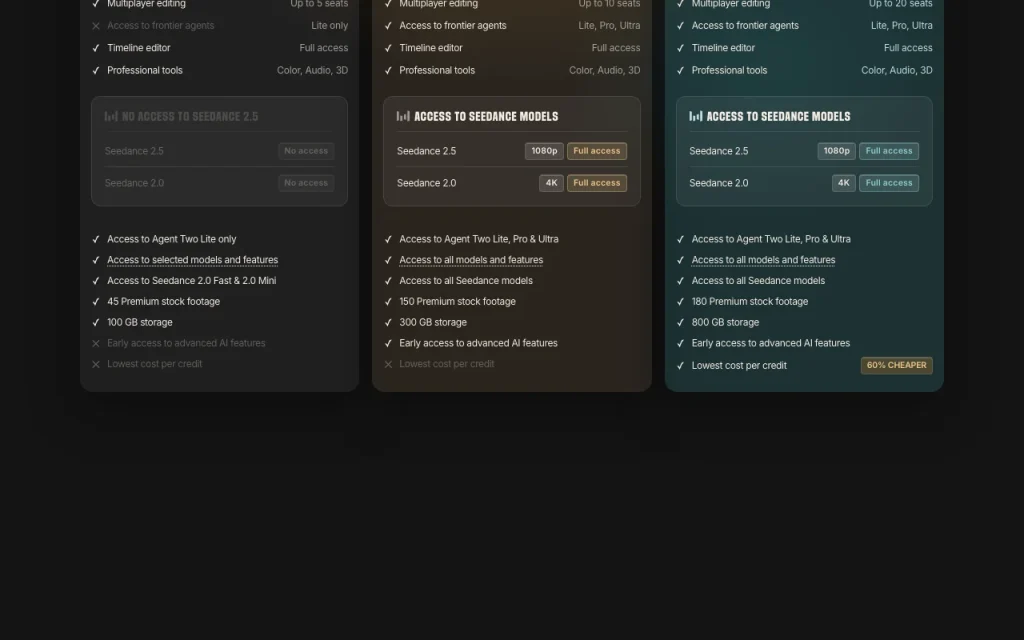Click teal "Full access" badge on Seedance 2.5 row
This screenshot has height=640, width=1024.
pos(889,151)
